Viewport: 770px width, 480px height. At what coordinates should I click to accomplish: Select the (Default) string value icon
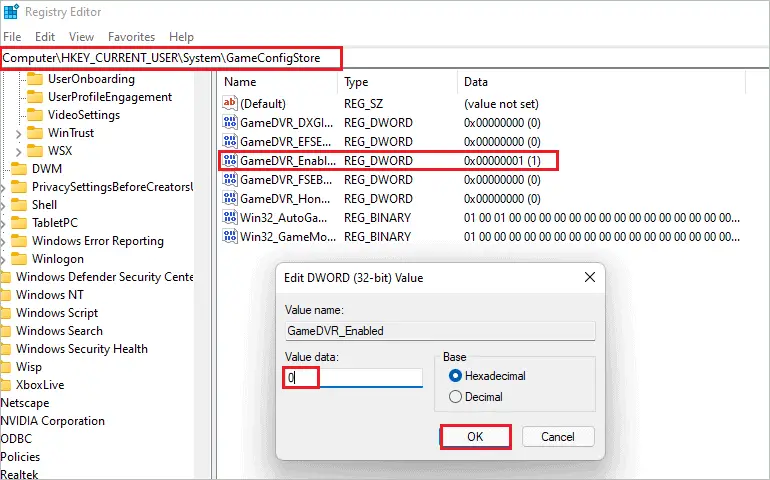click(x=229, y=103)
